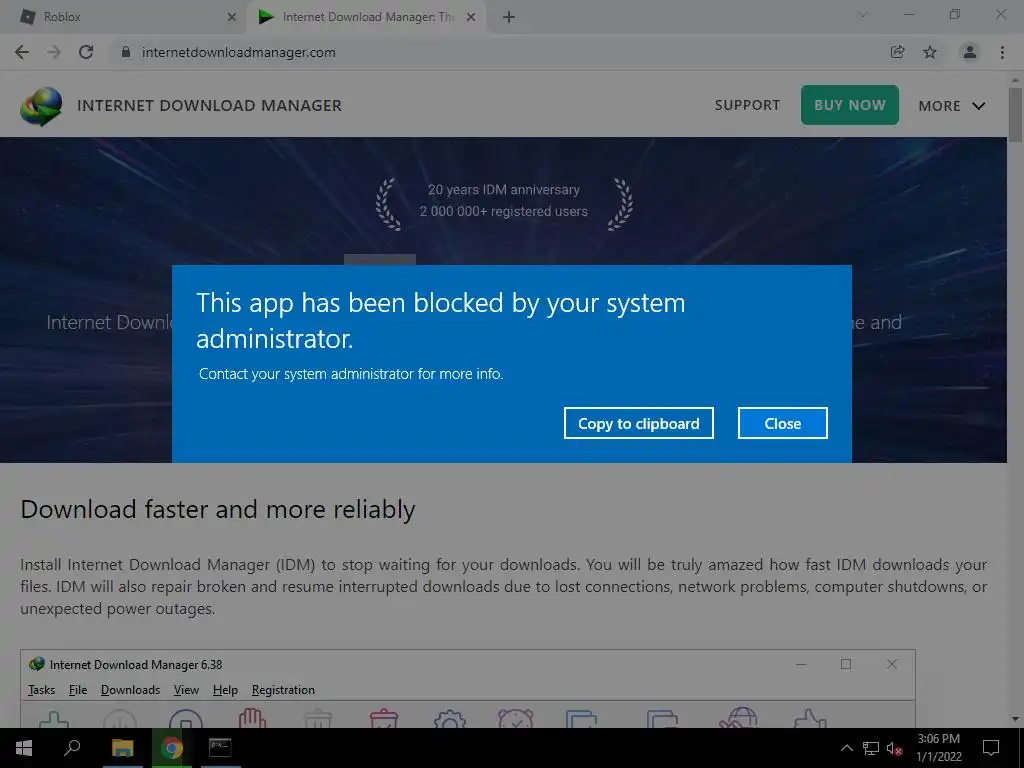Open the tab search chevron in the title bar

pos(862,14)
